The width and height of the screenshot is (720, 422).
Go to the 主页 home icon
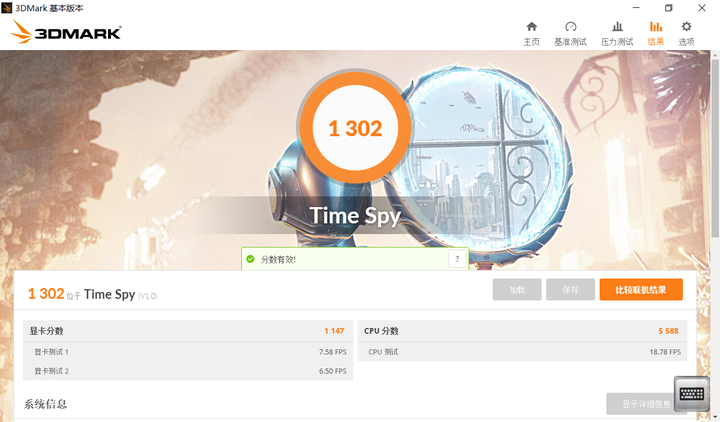coord(531,27)
